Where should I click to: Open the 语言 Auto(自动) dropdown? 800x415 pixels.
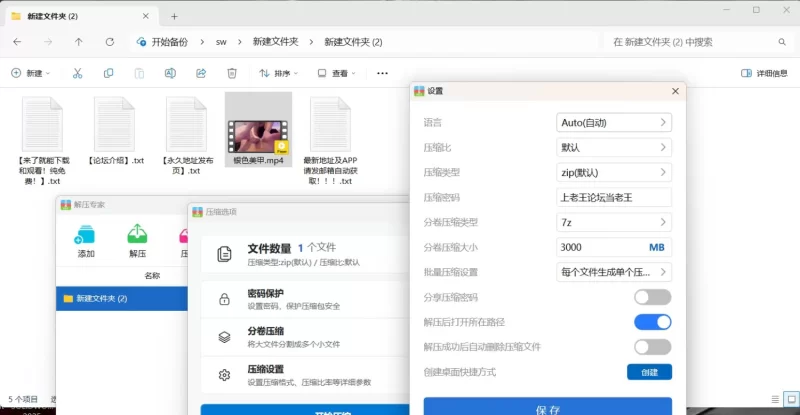[x=614, y=123]
